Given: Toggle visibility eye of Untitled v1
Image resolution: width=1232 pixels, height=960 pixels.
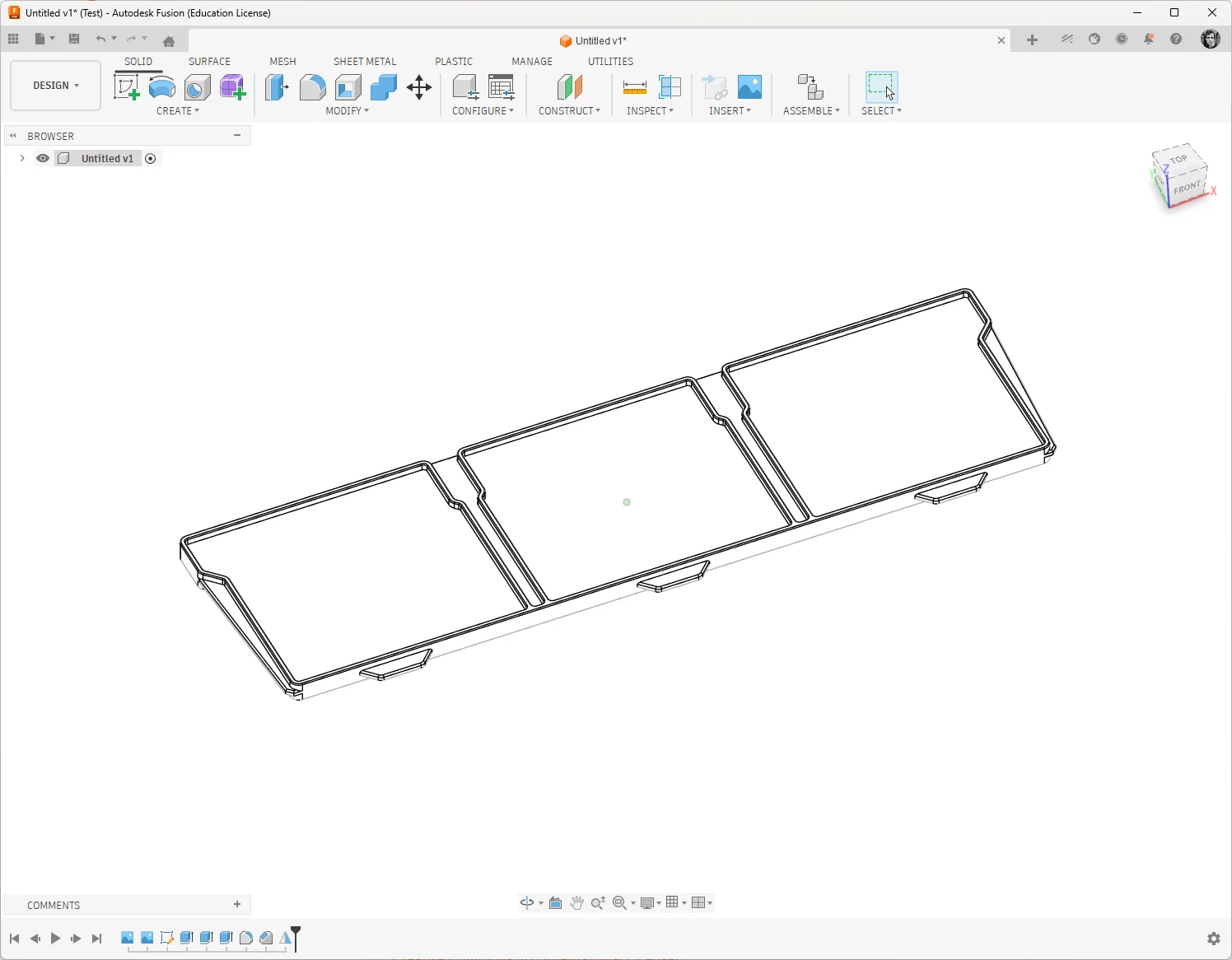Looking at the screenshot, I should click(x=43, y=158).
